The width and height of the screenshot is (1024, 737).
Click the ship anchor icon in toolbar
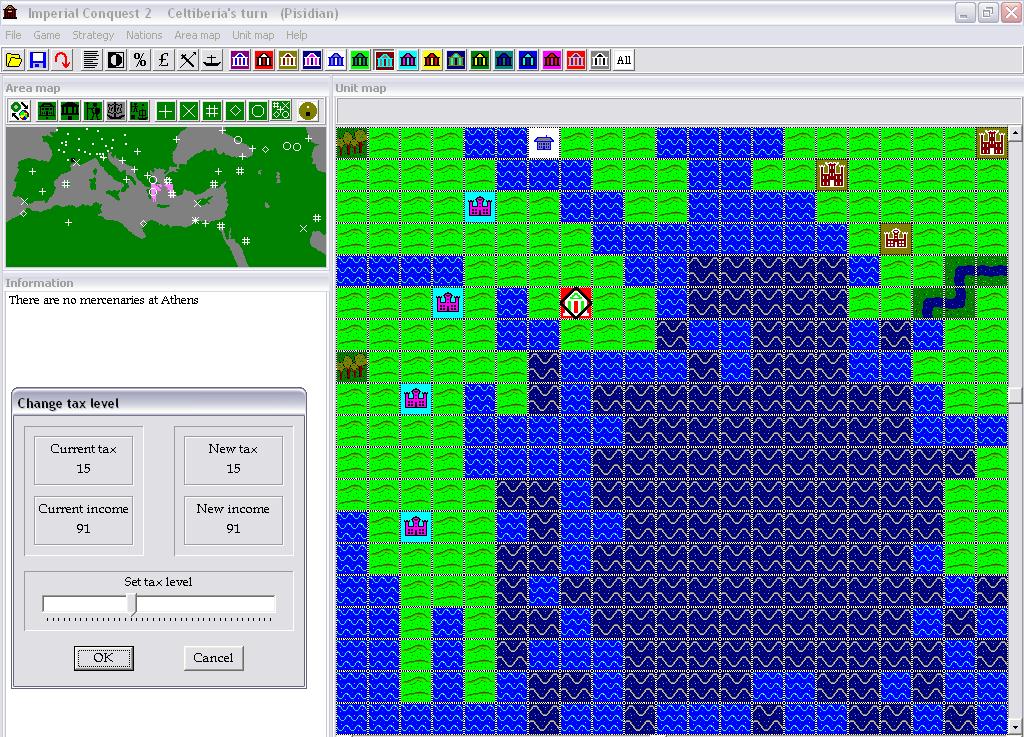[x=212, y=60]
